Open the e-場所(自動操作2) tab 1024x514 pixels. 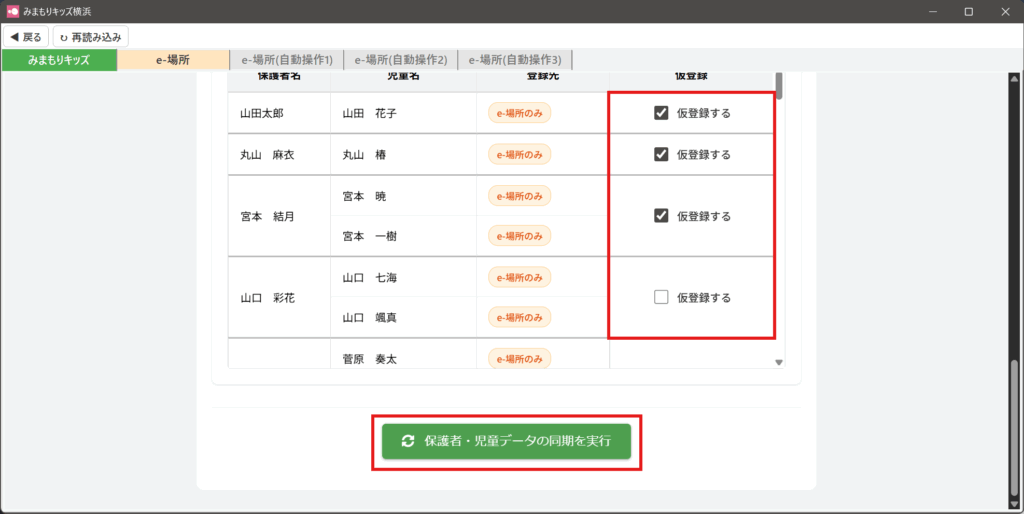(x=400, y=60)
